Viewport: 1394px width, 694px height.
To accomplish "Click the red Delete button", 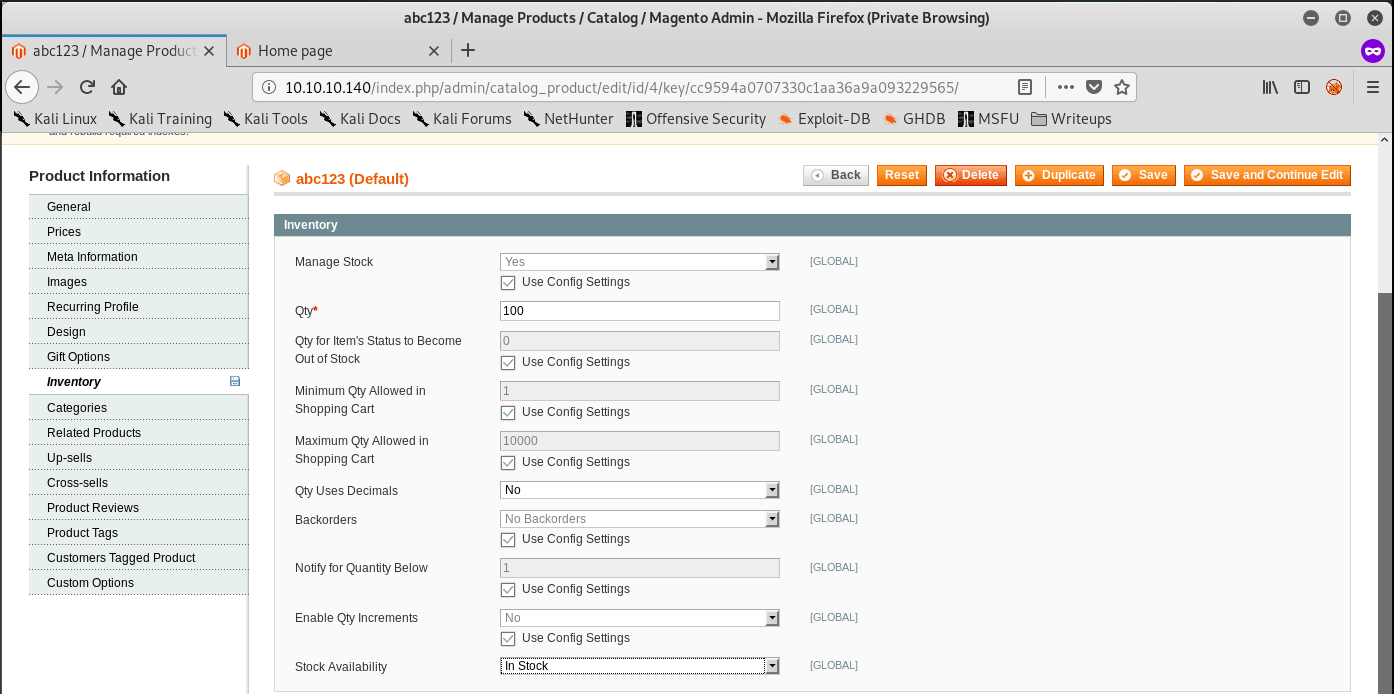I will tap(971, 175).
